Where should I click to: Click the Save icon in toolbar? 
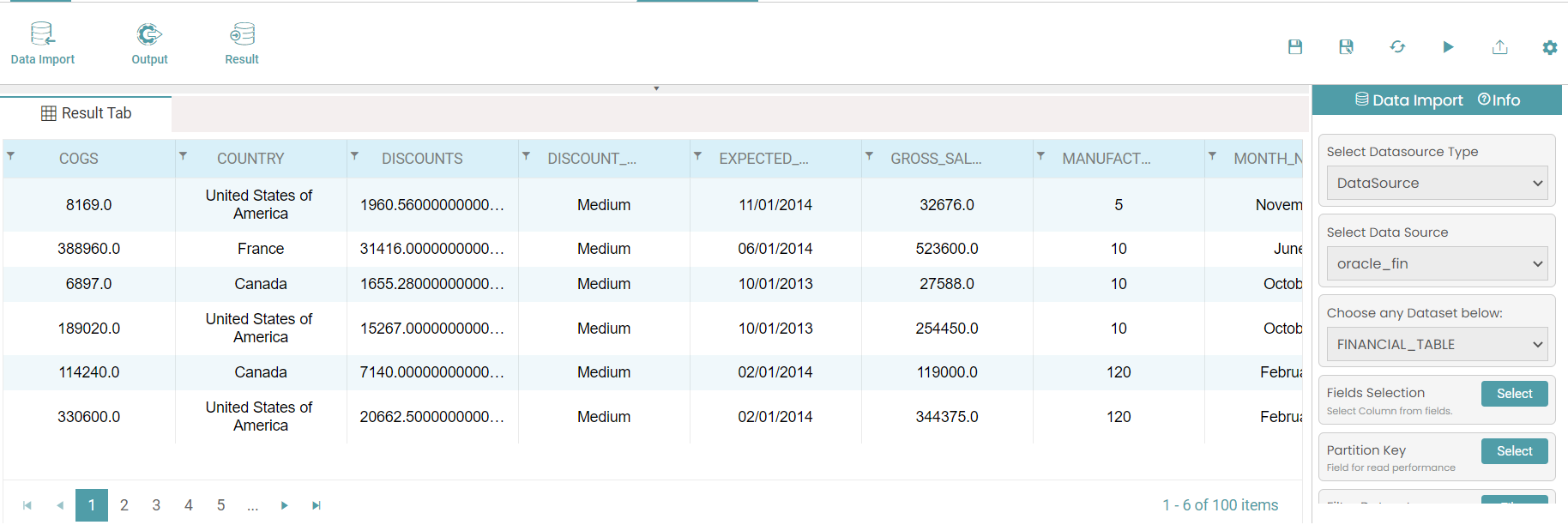(1295, 47)
